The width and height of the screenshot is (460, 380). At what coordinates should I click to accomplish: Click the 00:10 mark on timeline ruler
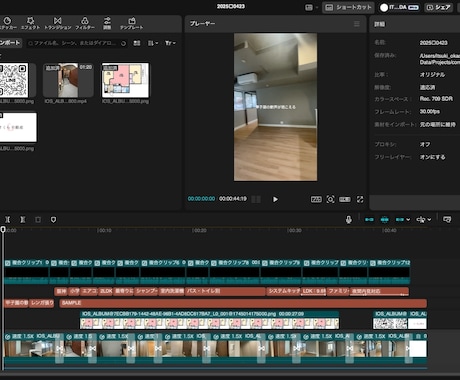(104, 230)
